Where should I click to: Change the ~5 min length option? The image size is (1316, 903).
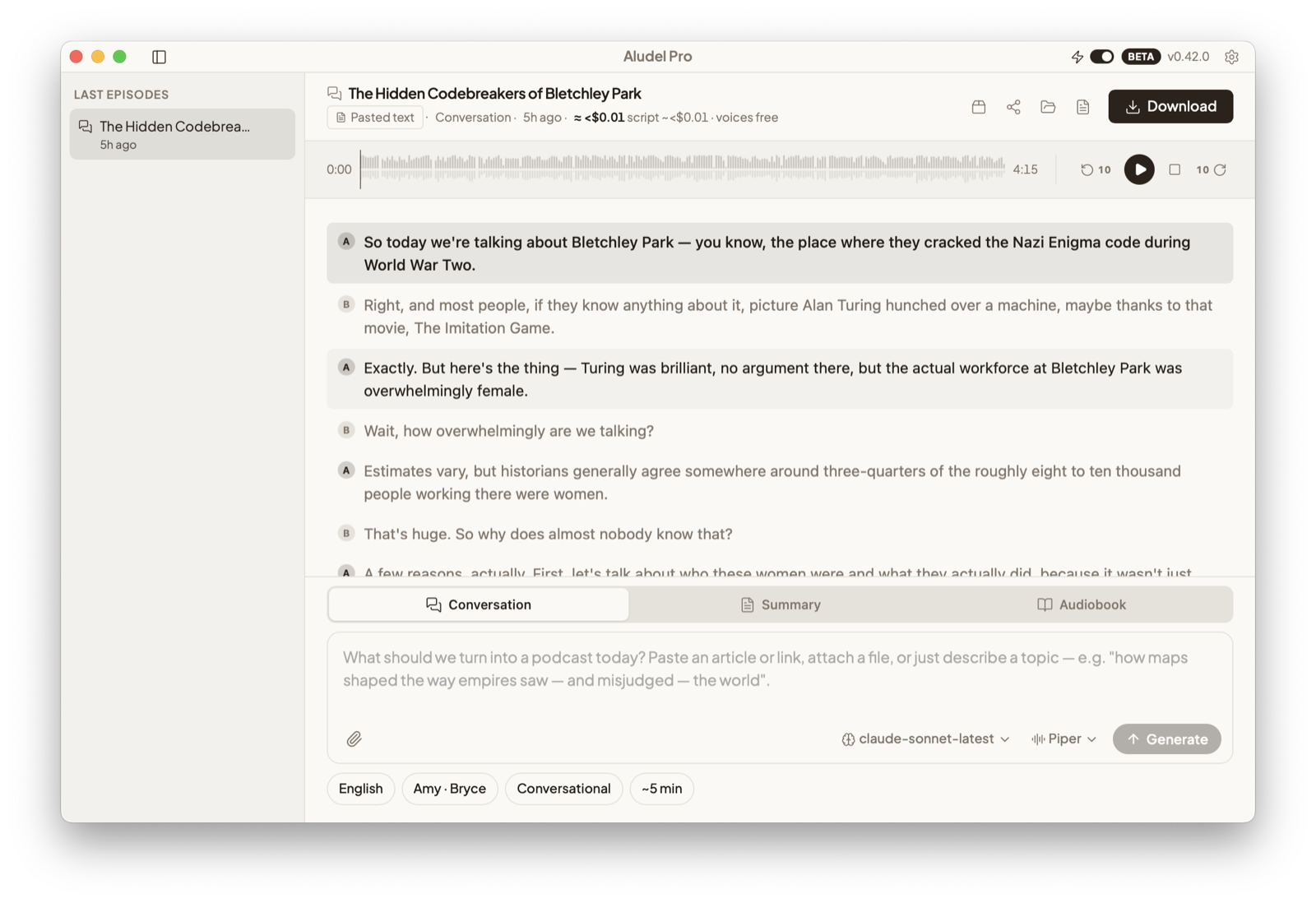coord(662,789)
